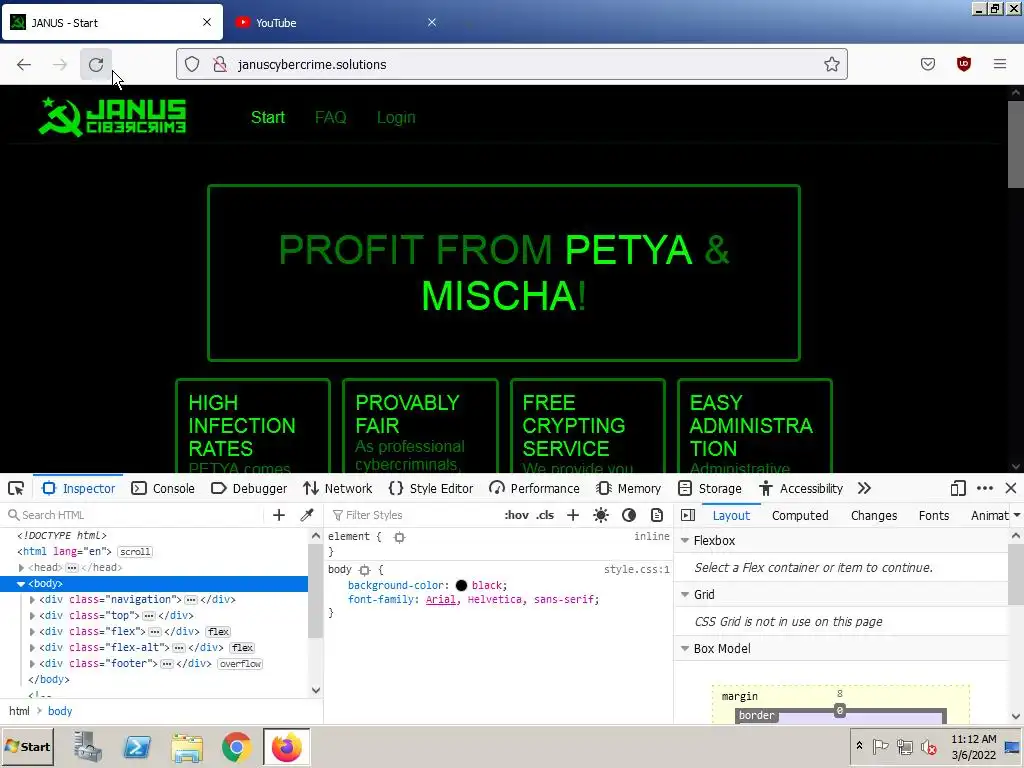Open the Storage tab
Viewport: 1024px width, 768px height.
coord(710,488)
